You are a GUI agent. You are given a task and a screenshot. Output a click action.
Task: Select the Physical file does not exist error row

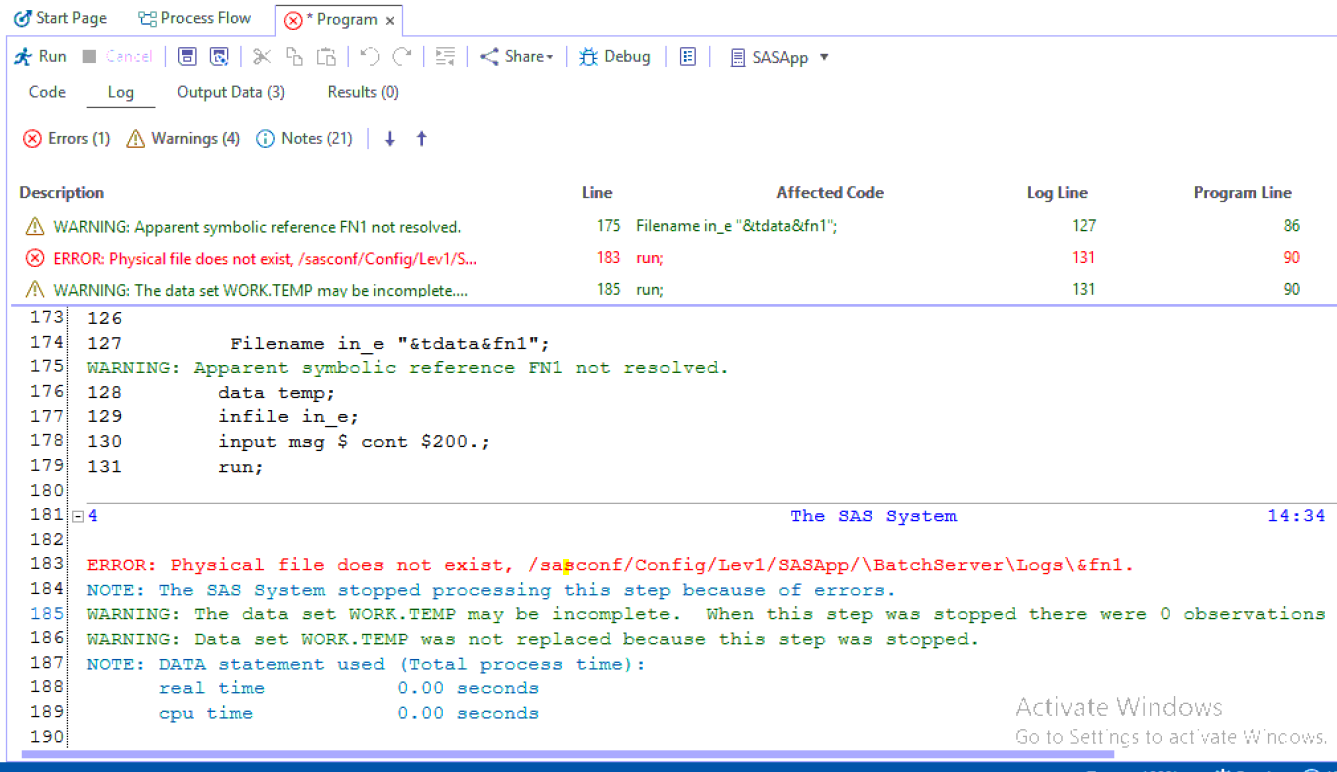pyautogui.click(x=265, y=258)
